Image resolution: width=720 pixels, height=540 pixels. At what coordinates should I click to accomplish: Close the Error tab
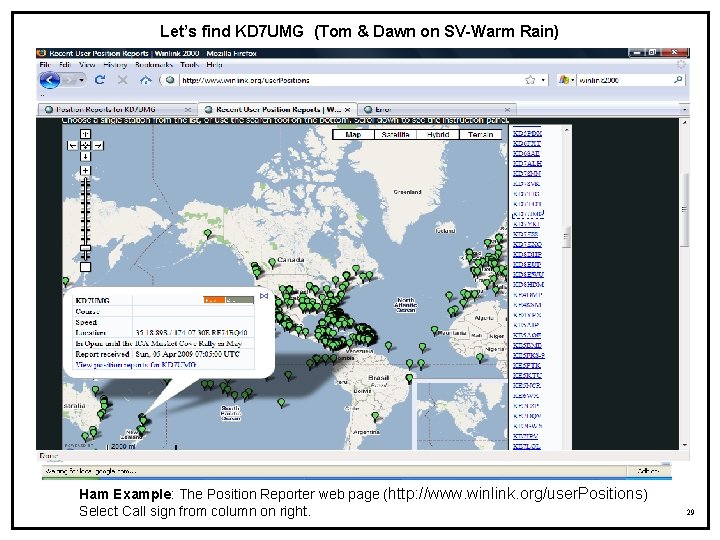coord(507,110)
